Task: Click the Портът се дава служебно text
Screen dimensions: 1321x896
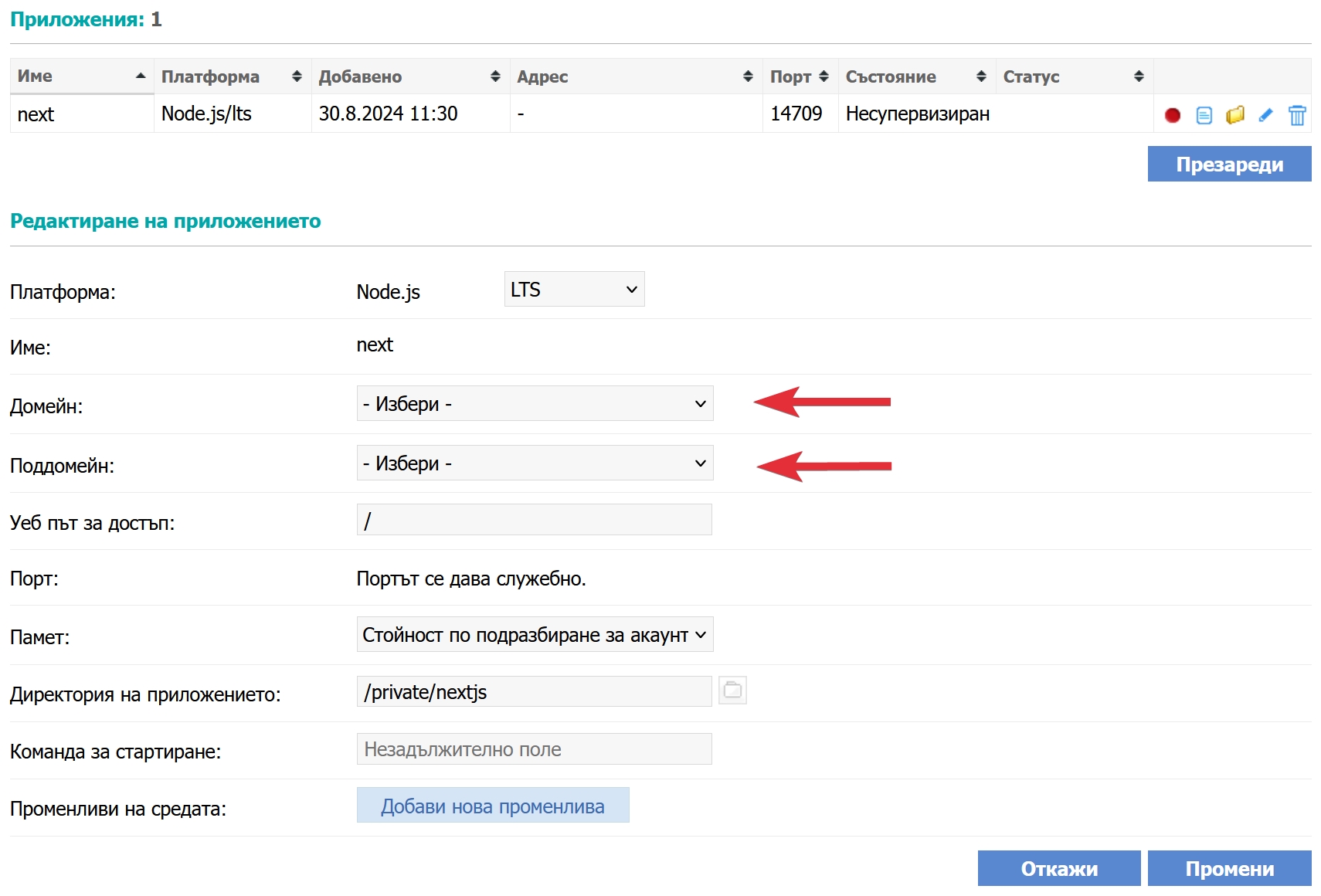Action: tap(471, 579)
